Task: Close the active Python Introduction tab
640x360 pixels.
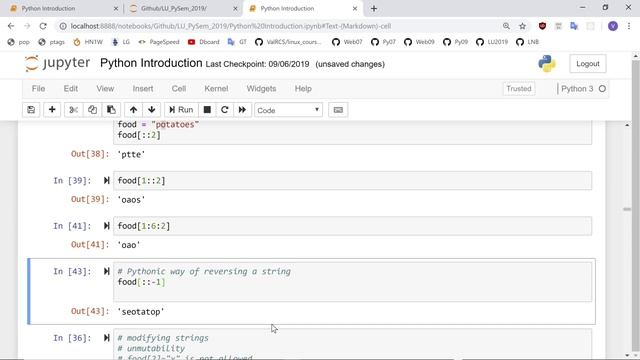Action: tap(355, 9)
